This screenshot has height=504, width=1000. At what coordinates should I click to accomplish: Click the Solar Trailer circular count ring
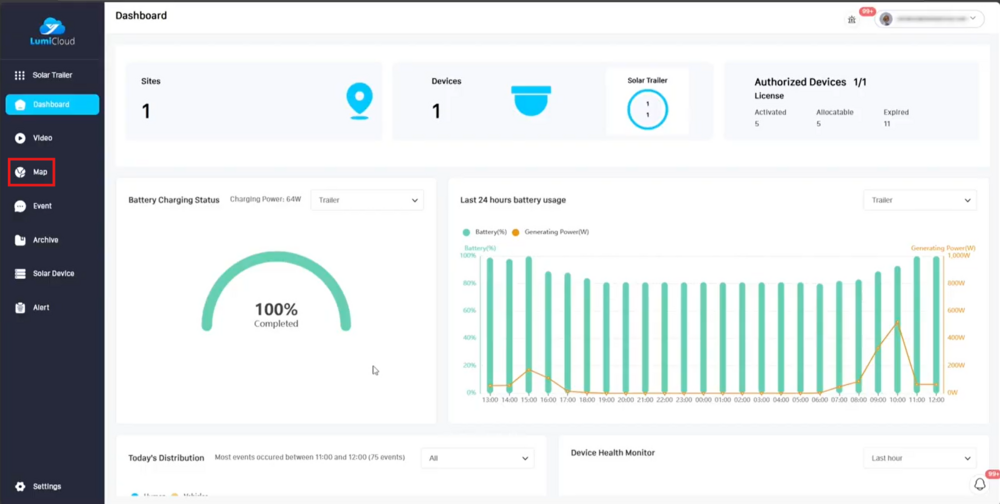point(647,110)
